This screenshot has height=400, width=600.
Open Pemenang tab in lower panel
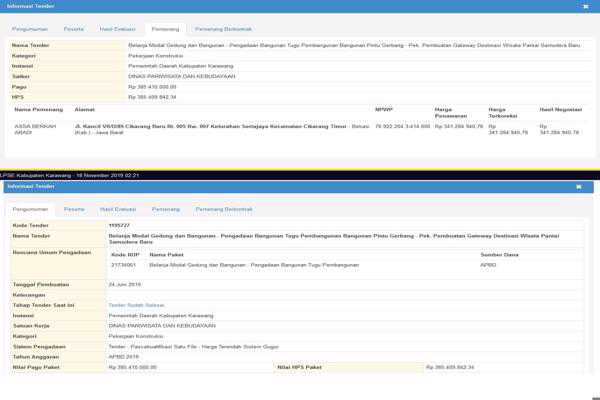(x=166, y=210)
